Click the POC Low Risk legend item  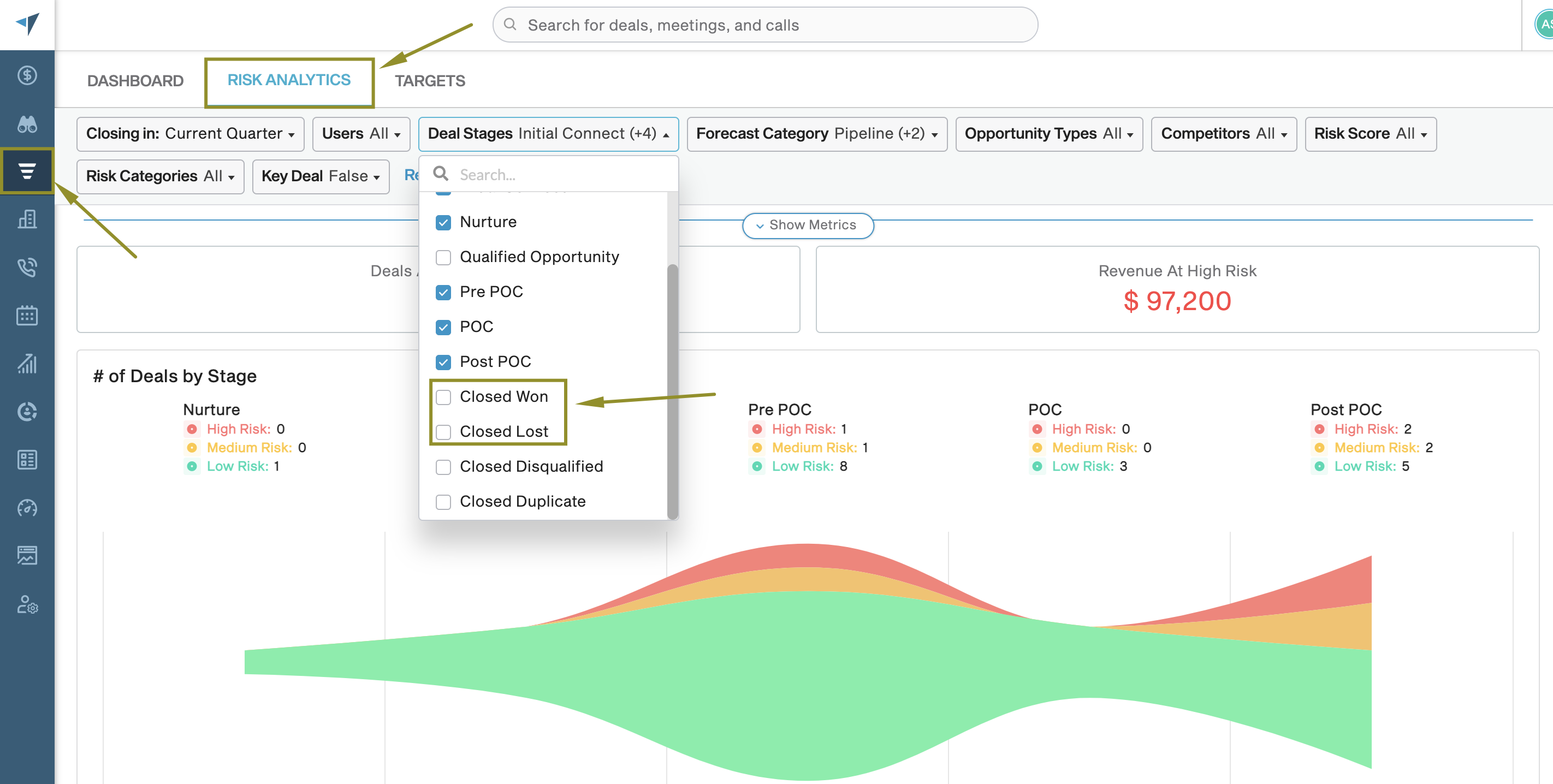point(1078,466)
